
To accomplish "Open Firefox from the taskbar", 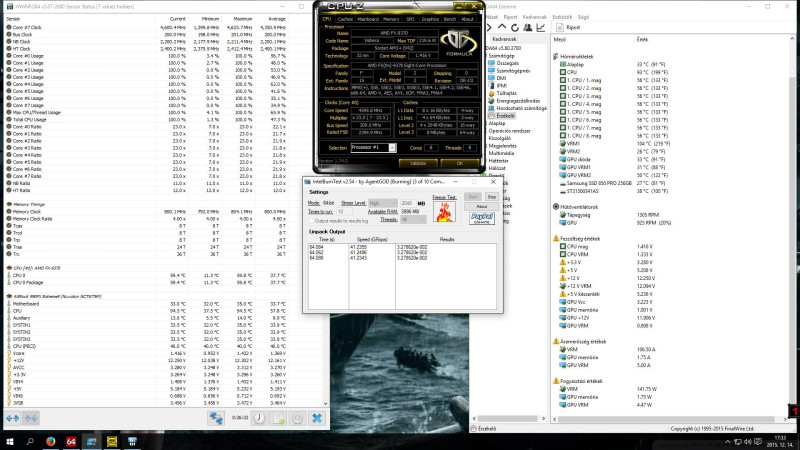I will (51, 441).
